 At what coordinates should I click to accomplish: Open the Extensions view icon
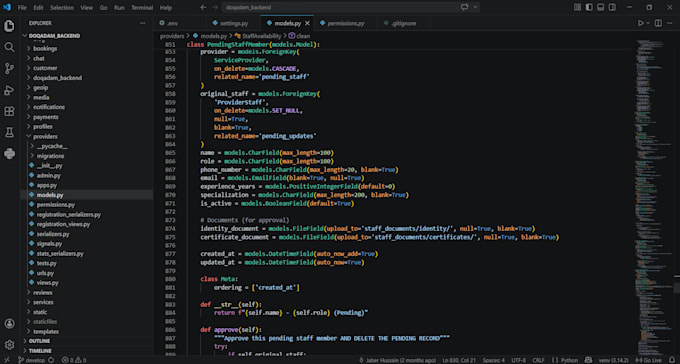click(9, 111)
